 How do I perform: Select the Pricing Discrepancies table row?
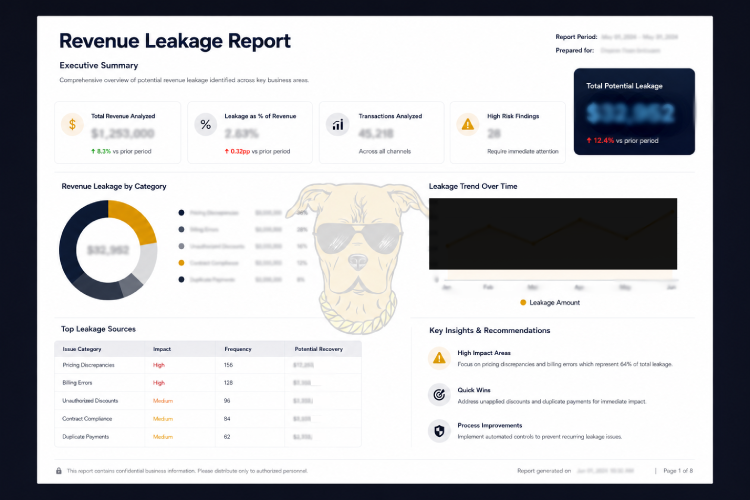click(x=208, y=365)
